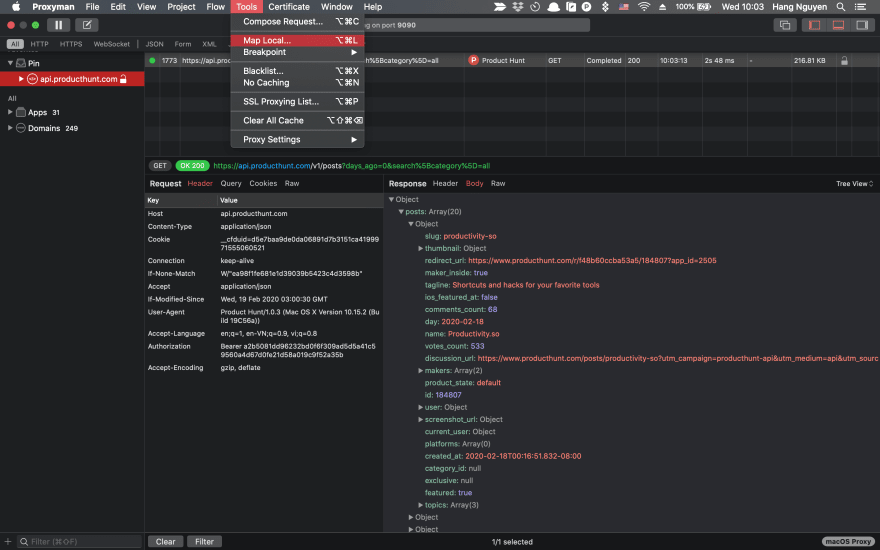This screenshot has width=880, height=550.
Task: Expand the Domains group
Action: click(10, 128)
